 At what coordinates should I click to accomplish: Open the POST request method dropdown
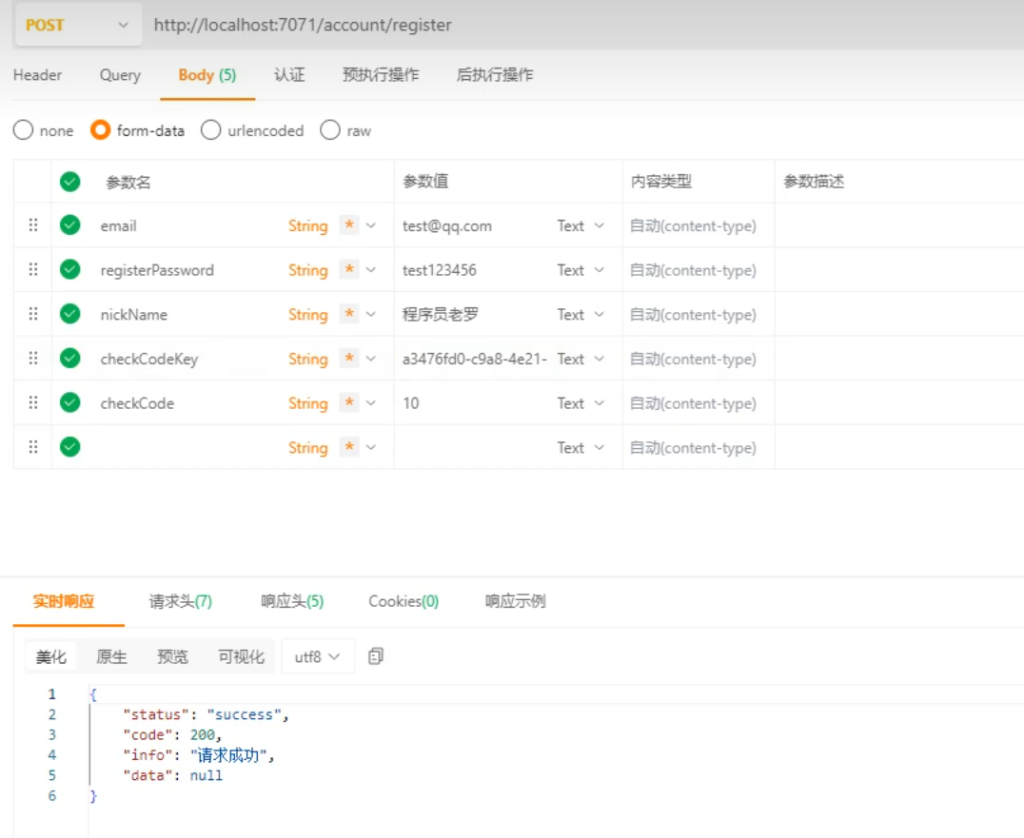tap(76, 25)
